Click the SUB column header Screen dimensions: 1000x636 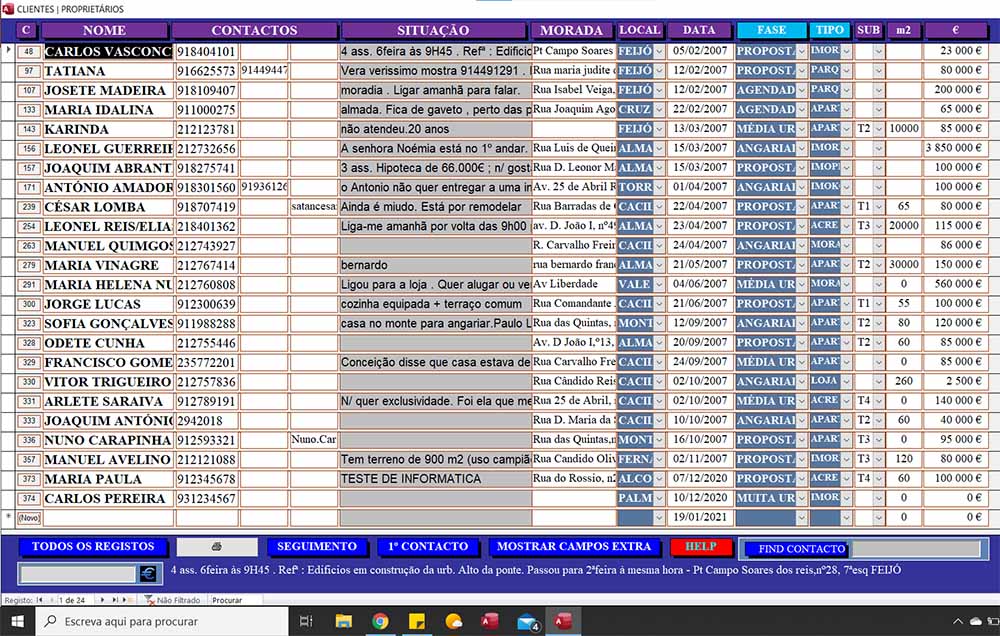pos(868,30)
